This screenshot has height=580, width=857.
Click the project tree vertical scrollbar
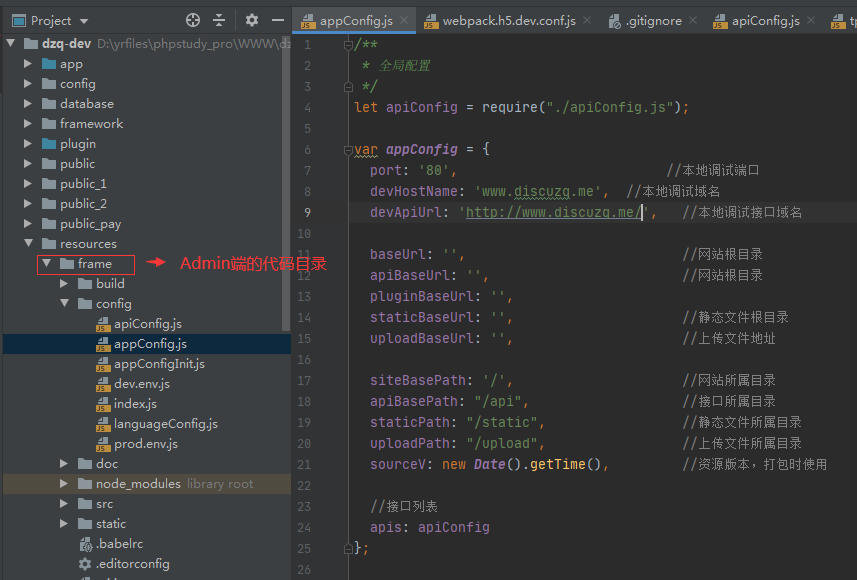click(286, 183)
